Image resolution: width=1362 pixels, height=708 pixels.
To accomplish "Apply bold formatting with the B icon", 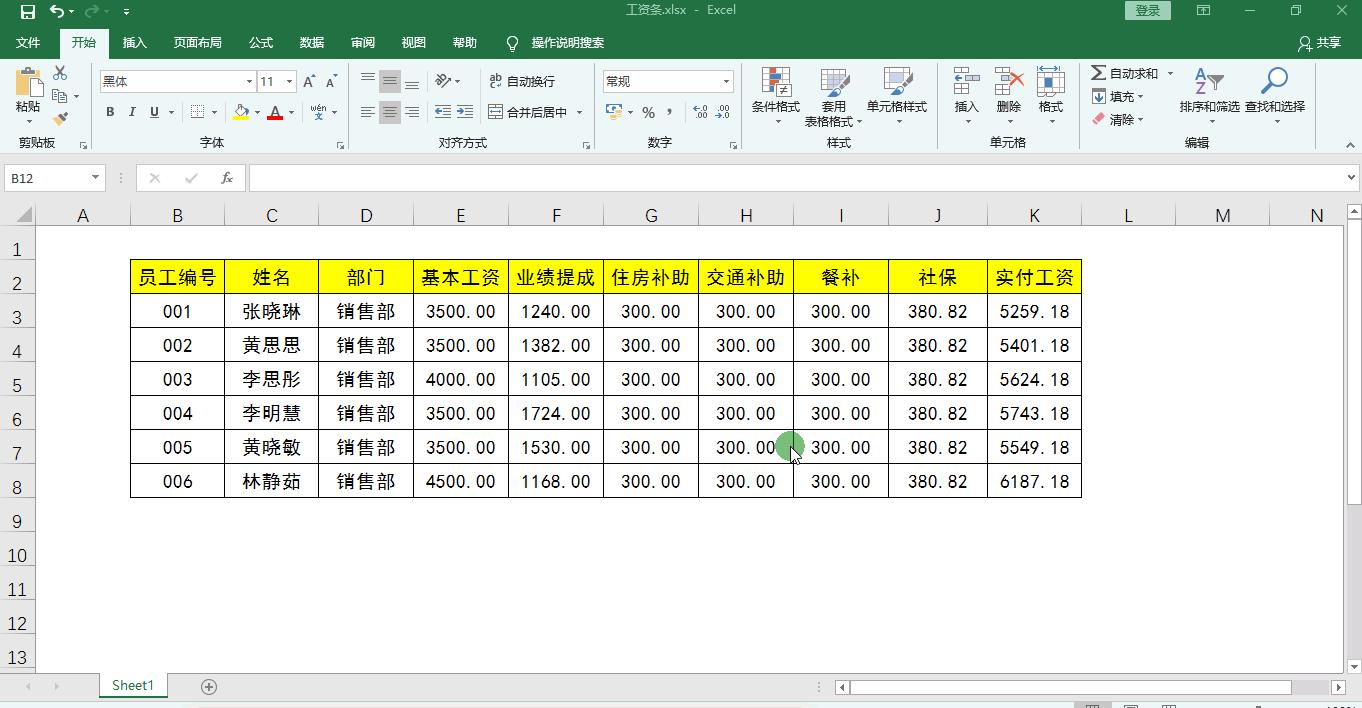I will coord(110,112).
